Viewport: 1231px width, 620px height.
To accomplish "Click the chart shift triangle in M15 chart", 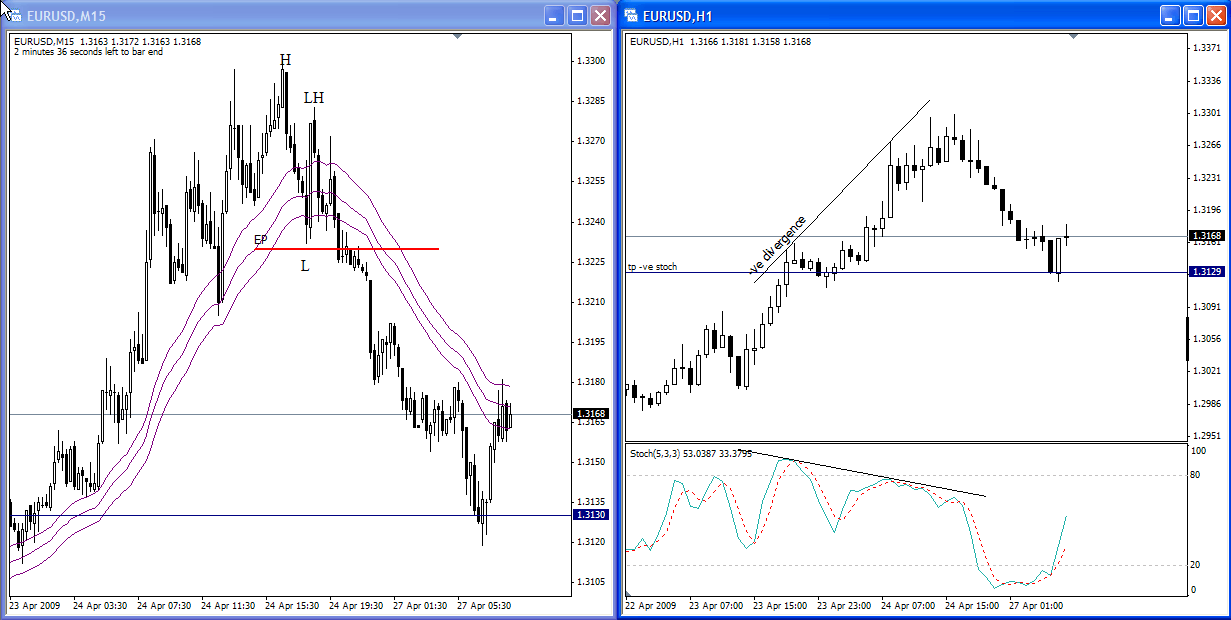I will [457, 37].
